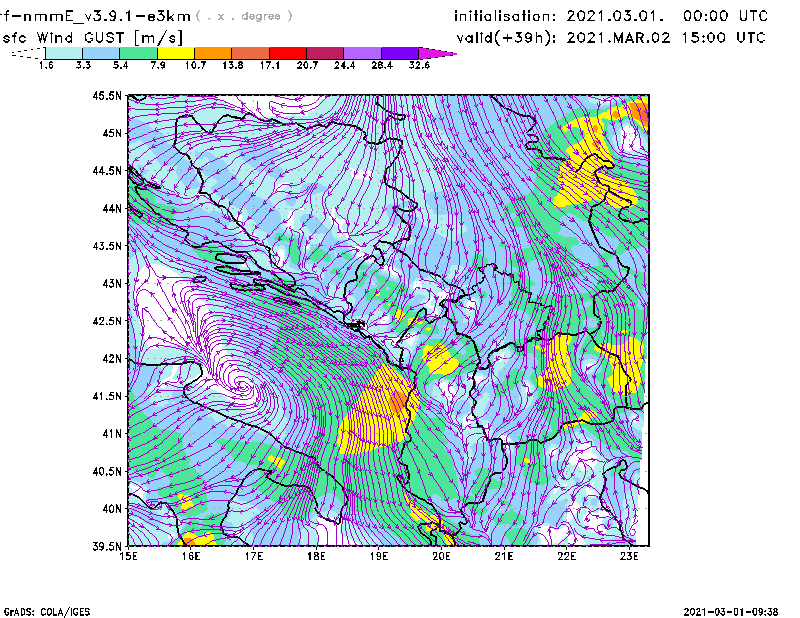Click the 23E longitude label

(629, 556)
